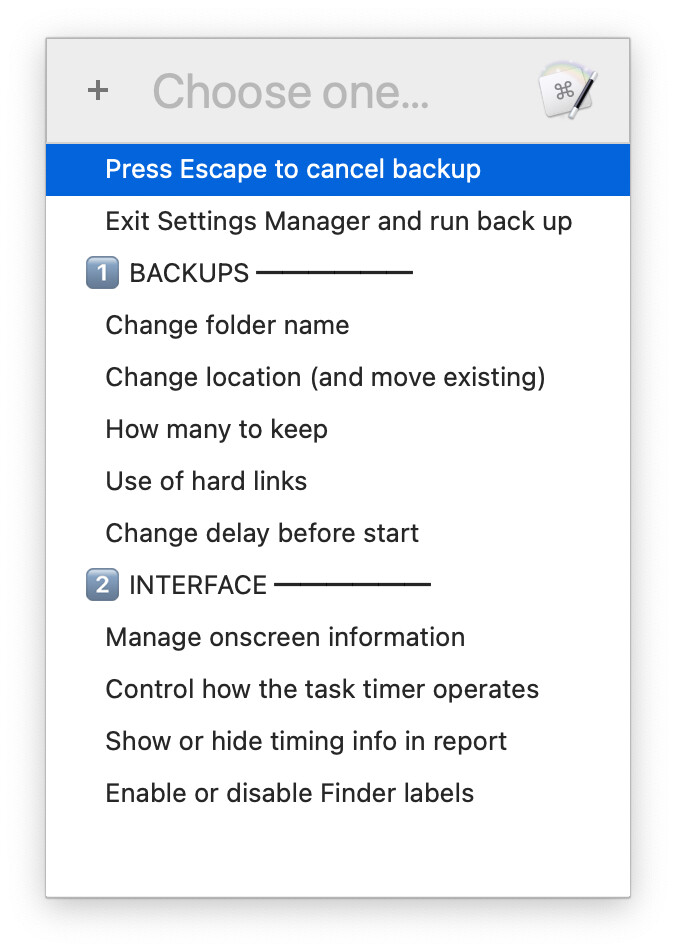
Task: Open Manage onscreen information
Action: pos(338,638)
